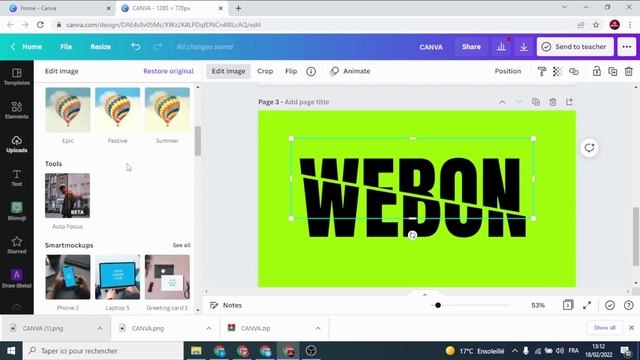Move Page 3 up with chevron
Viewport: 640px width, 360px height.
coord(502,102)
